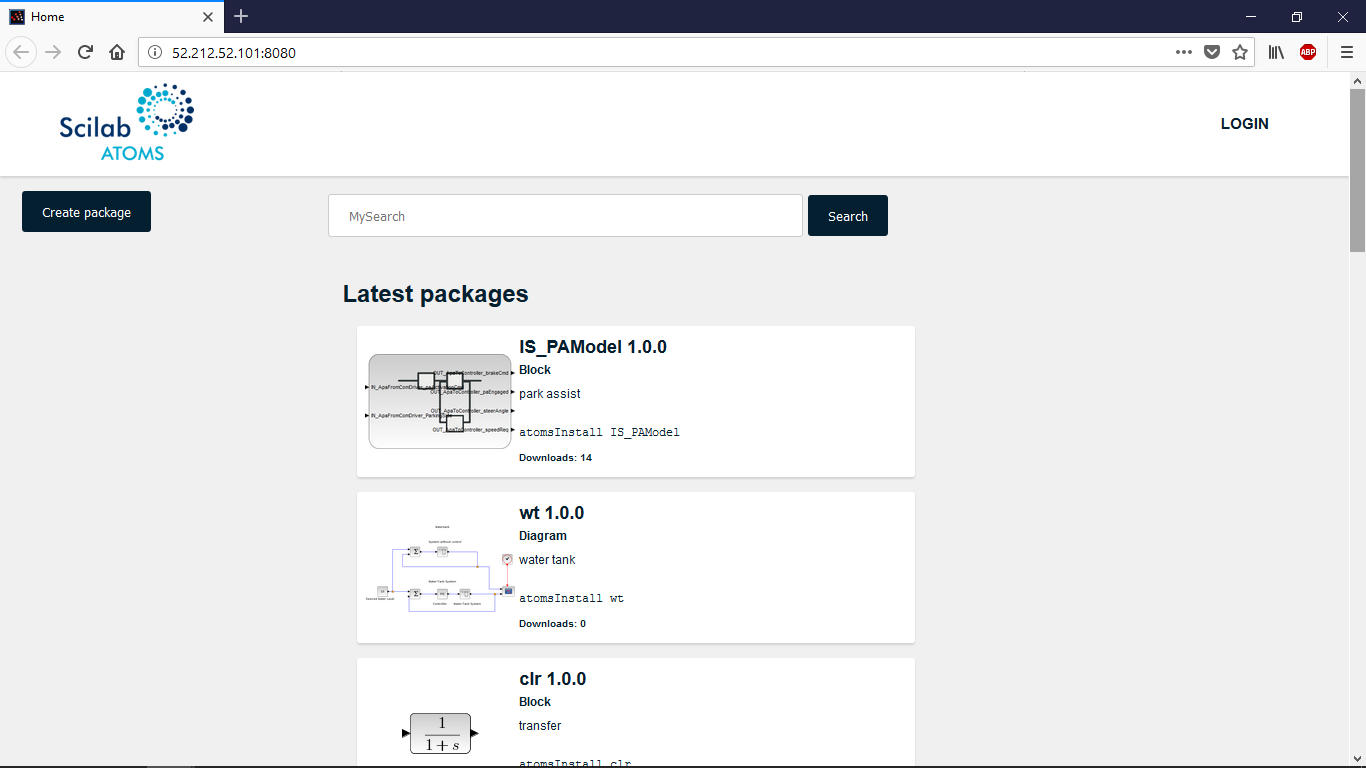The image size is (1366, 768).
Task: Save page to Pocket icon
Action: 1212,52
